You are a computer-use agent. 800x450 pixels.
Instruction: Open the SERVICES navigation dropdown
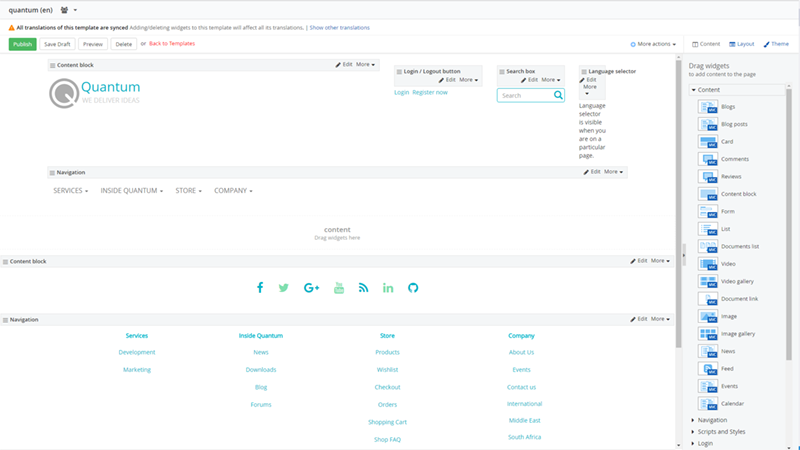71,190
